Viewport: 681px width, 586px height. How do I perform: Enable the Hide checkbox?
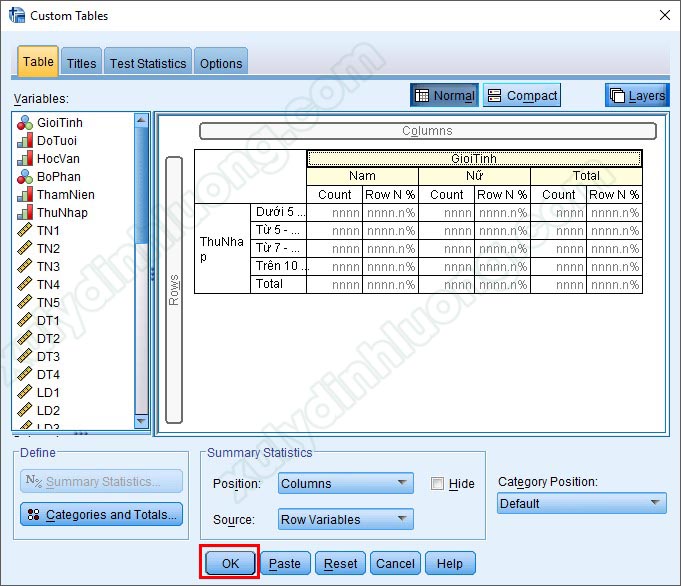coord(437,484)
